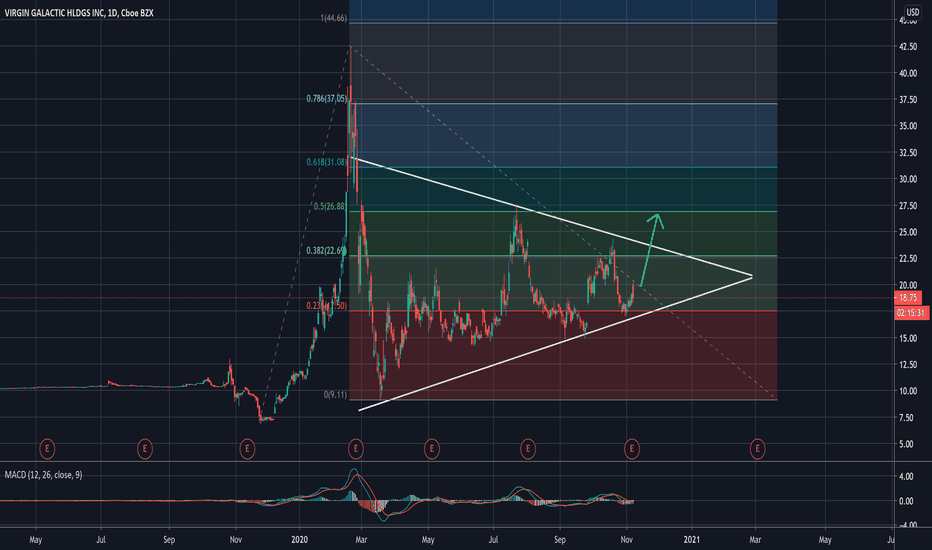Select the Fibonacci label 1(44.66)
Screen dimensions: 932x550
(333, 18)
